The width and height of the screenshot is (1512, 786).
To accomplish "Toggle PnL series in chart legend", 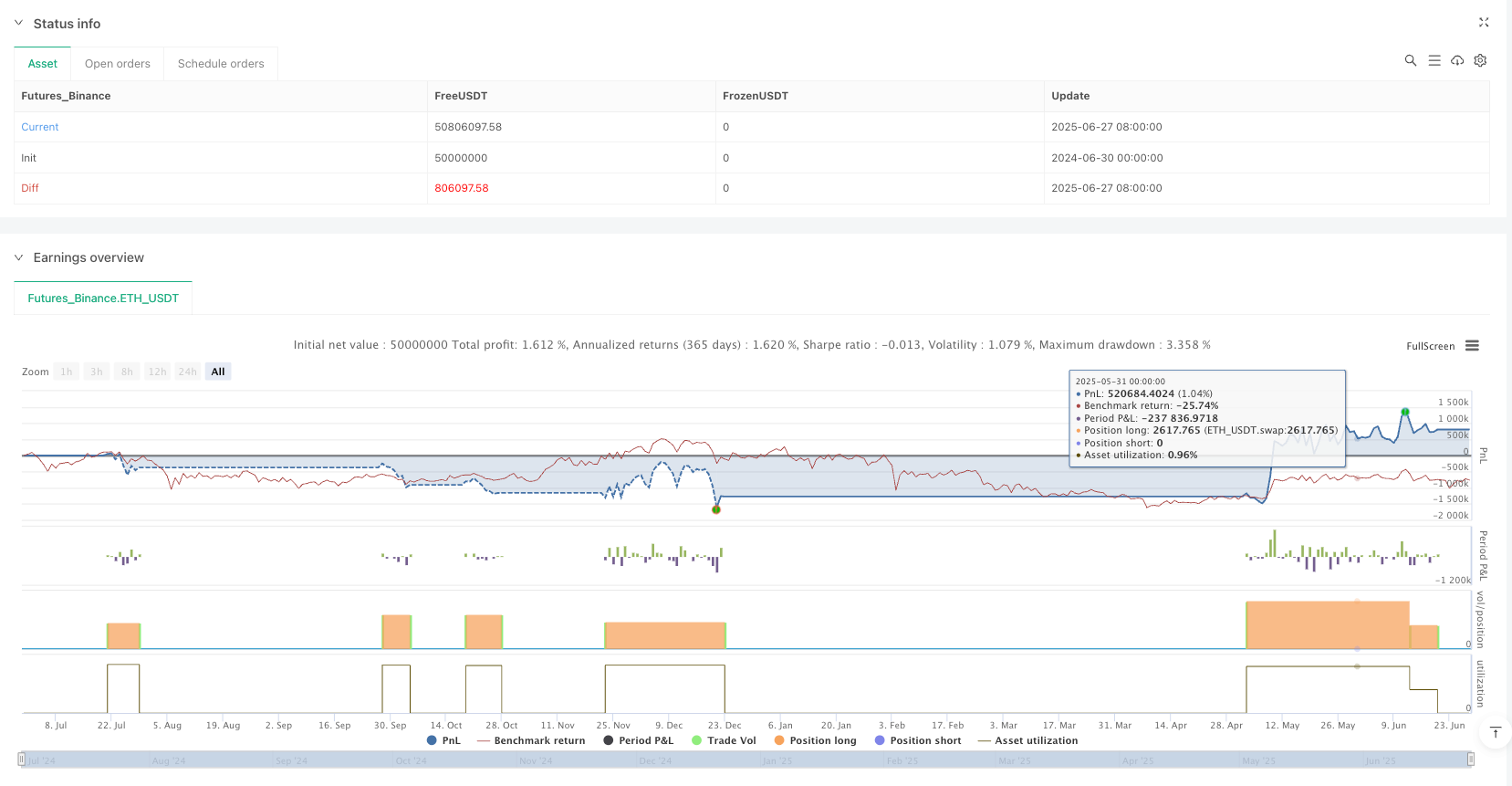I will [x=443, y=740].
